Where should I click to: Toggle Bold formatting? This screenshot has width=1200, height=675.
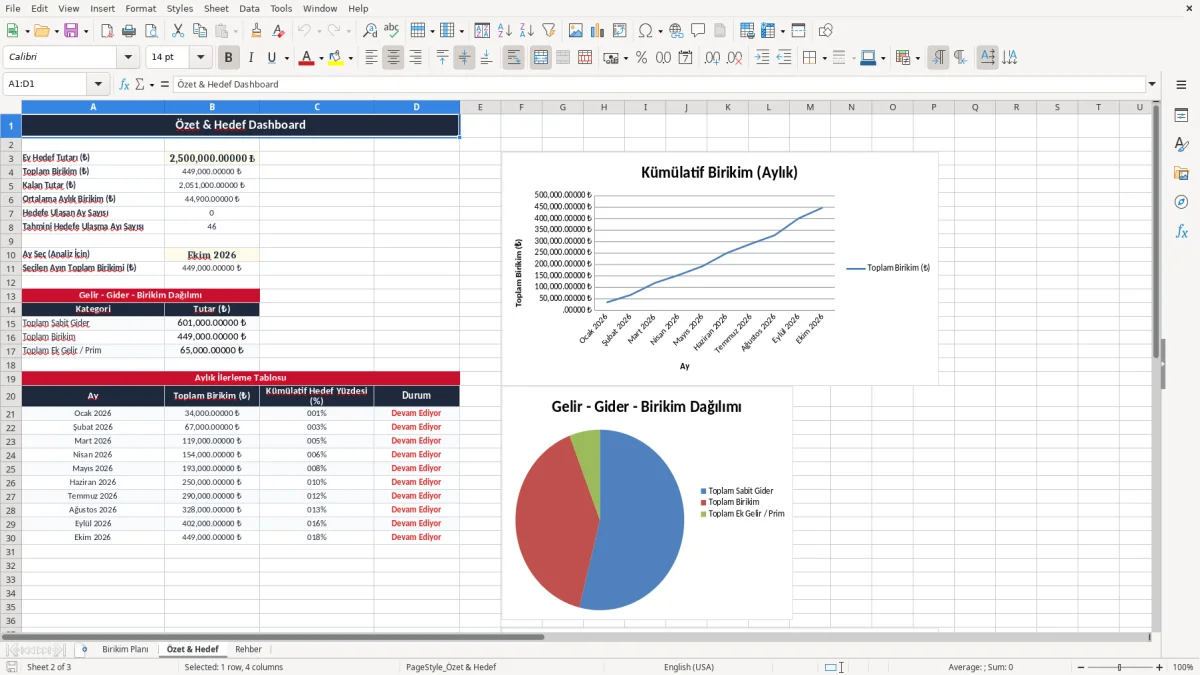(229, 58)
